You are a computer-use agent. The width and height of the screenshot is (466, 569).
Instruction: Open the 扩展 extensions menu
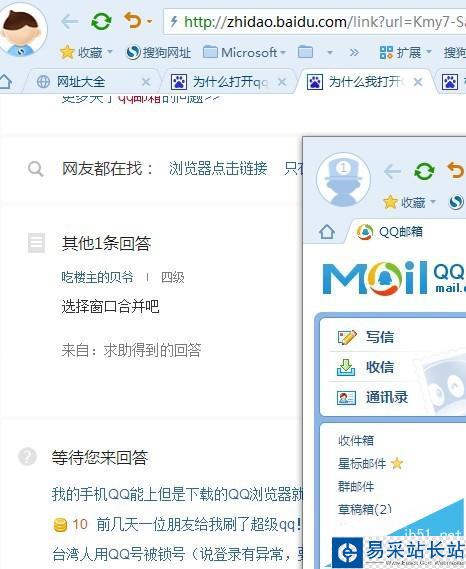coord(405,53)
